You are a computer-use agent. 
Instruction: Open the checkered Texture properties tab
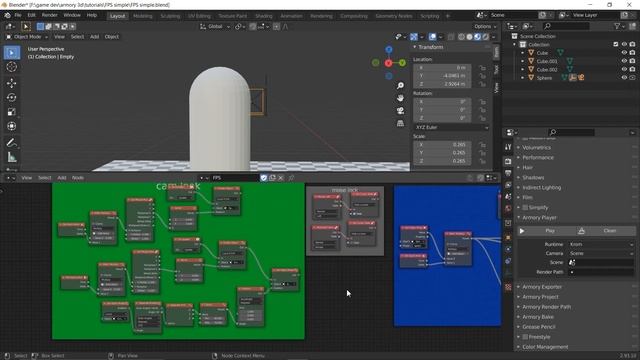(508, 287)
